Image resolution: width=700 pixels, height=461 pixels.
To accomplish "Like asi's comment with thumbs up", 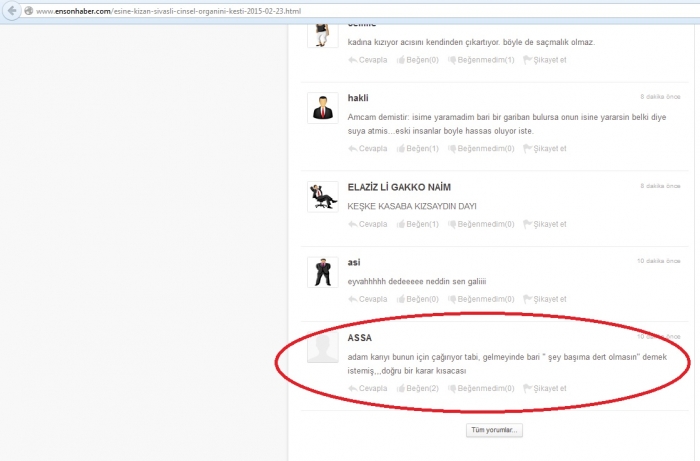I will click(x=417, y=299).
